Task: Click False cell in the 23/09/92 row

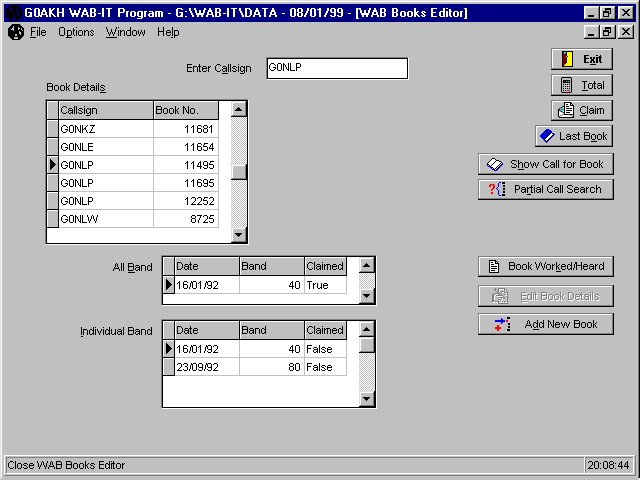Action: click(325, 367)
